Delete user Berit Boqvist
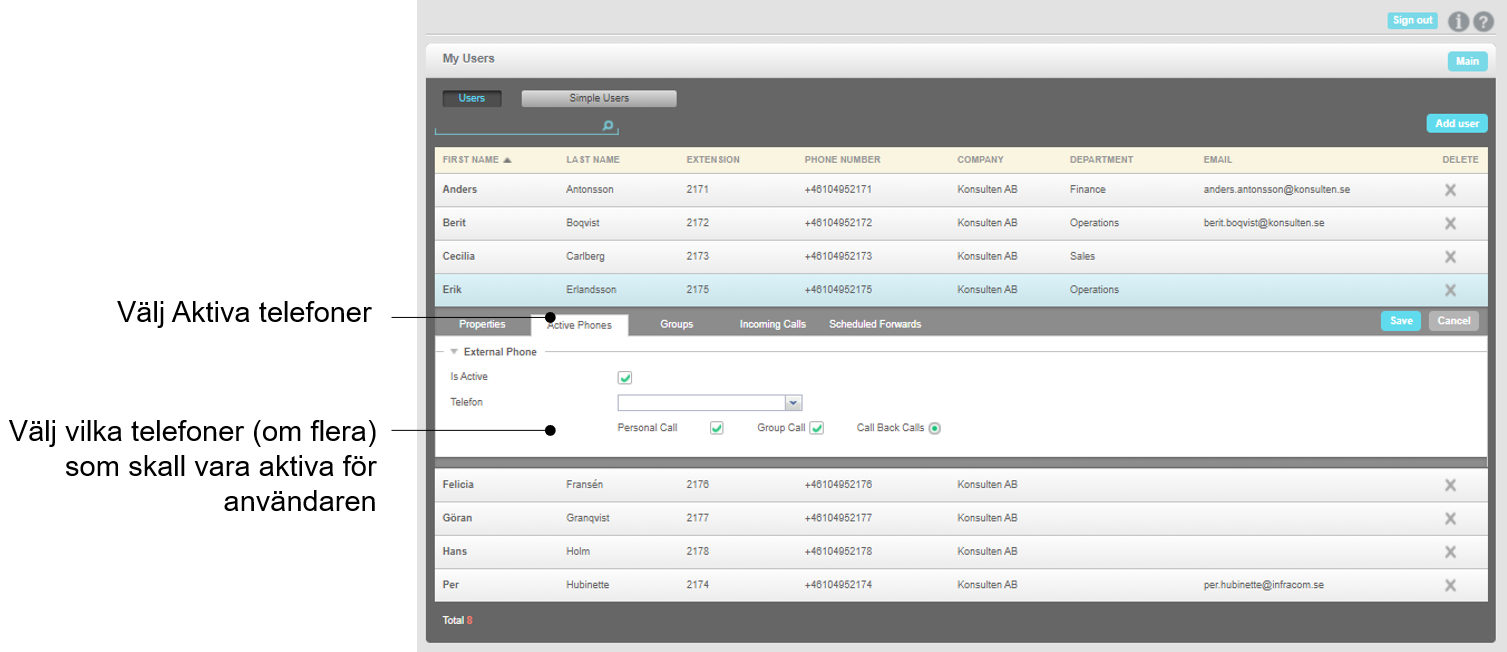The height and width of the screenshot is (652, 1507). 1450,223
